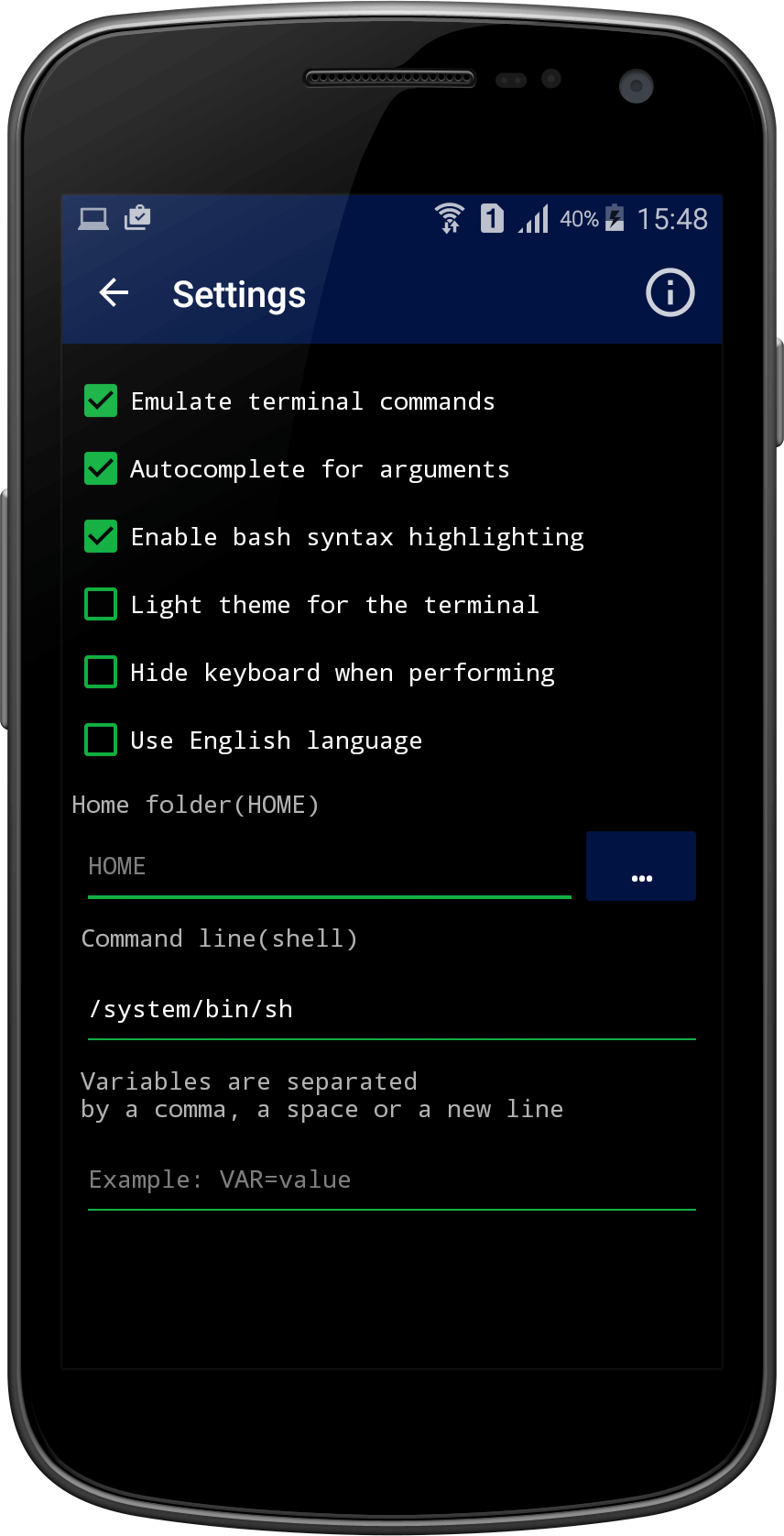Tap the Settings title text
Screen dimensions: 784x1536
coord(239,295)
